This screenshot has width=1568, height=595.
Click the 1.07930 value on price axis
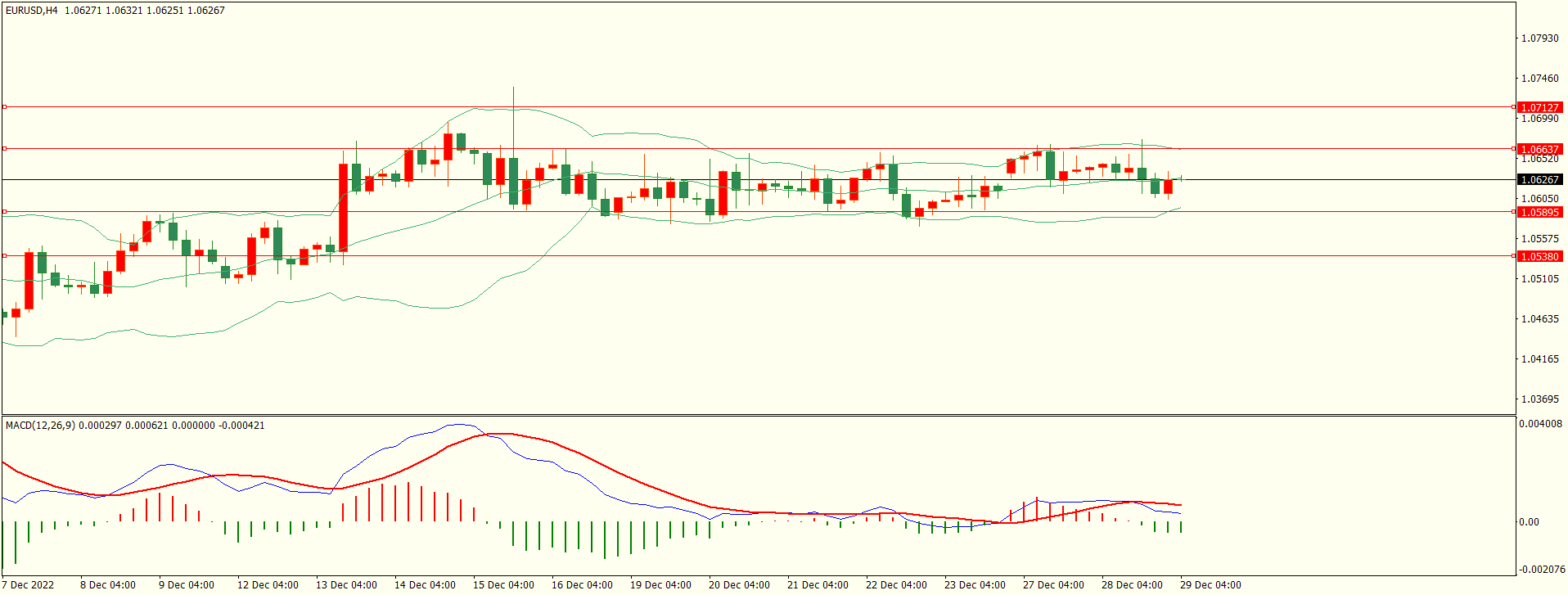pos(1539,38)
